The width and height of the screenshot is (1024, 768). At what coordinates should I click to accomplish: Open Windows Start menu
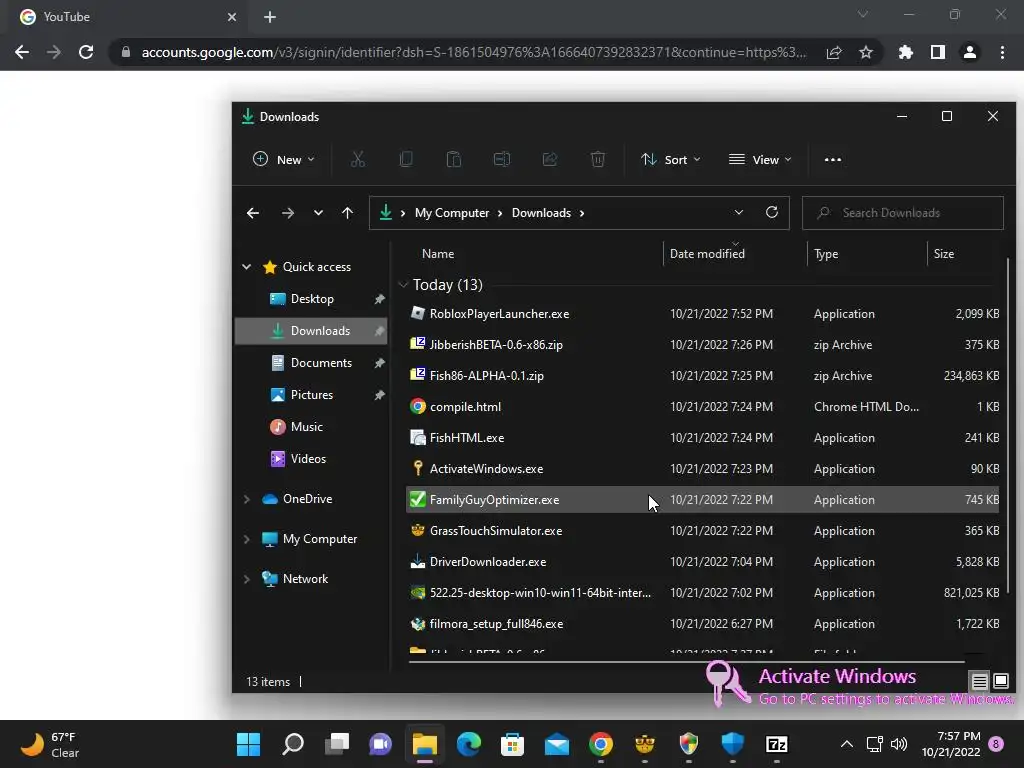[x=248, y=744]
